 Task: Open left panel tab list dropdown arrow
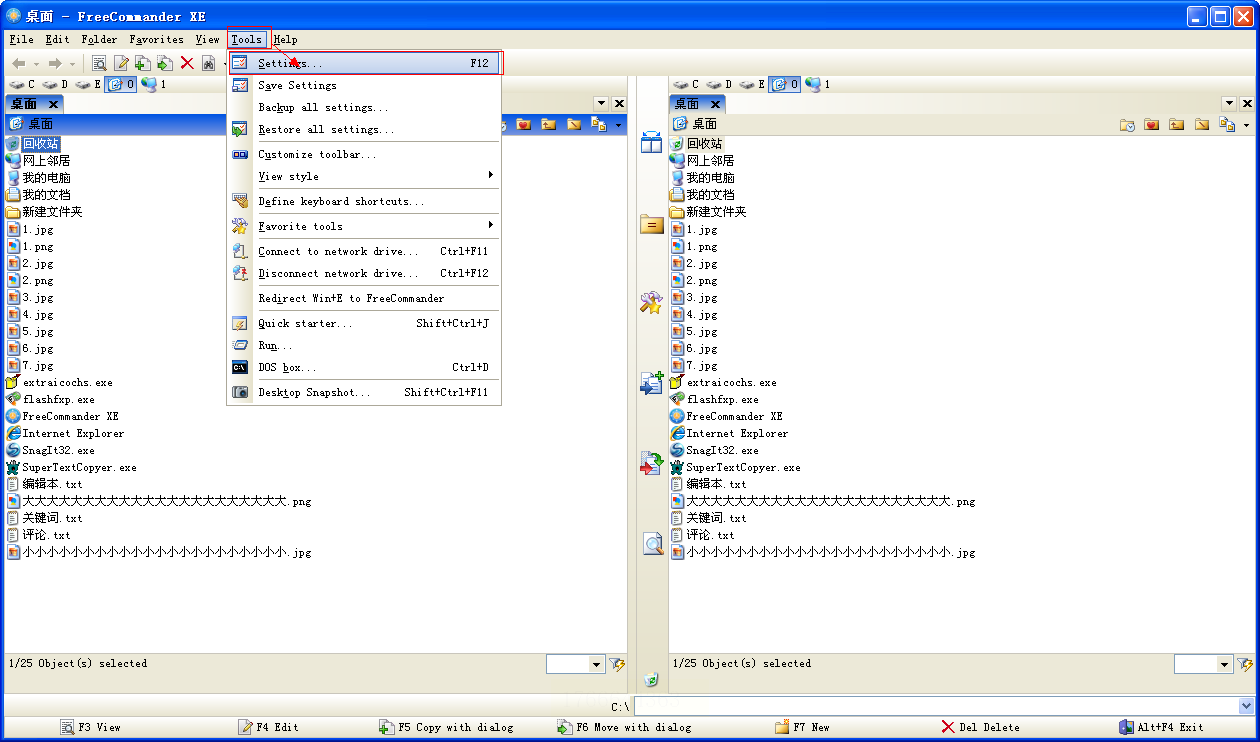click(601, 103)
